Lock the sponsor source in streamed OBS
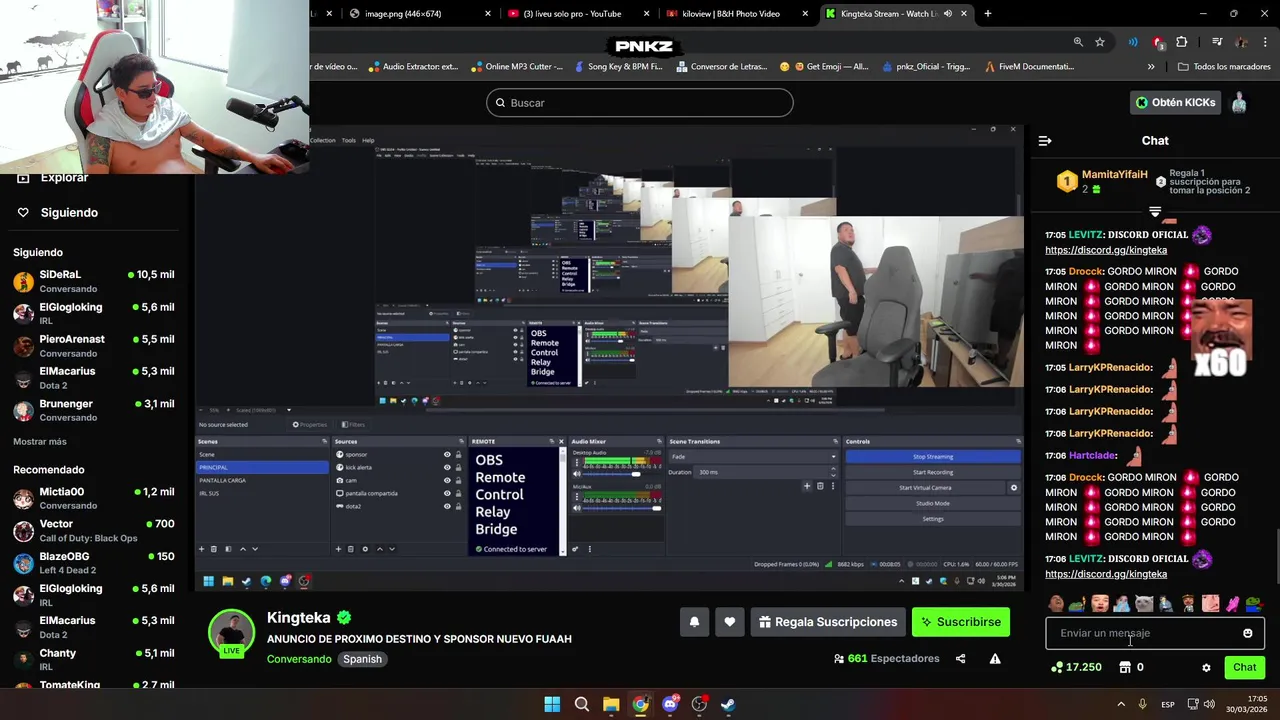The height and width of the screenshot is (720, 1280). pyautogui.click(x=459, y=454)
